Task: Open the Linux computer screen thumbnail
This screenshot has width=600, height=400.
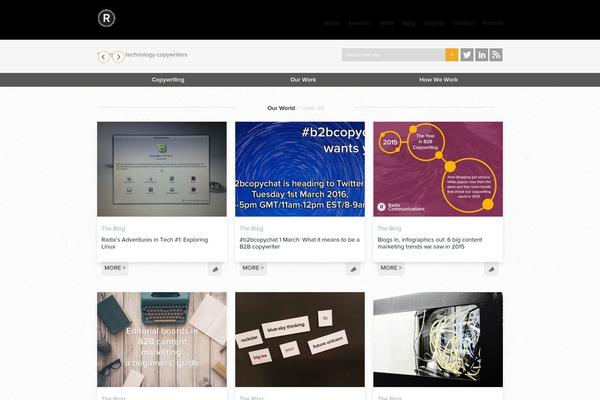Action: click(162, 169)
